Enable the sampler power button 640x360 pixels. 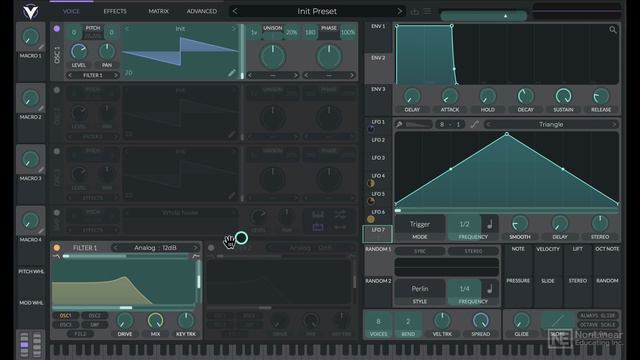point(57,213)
